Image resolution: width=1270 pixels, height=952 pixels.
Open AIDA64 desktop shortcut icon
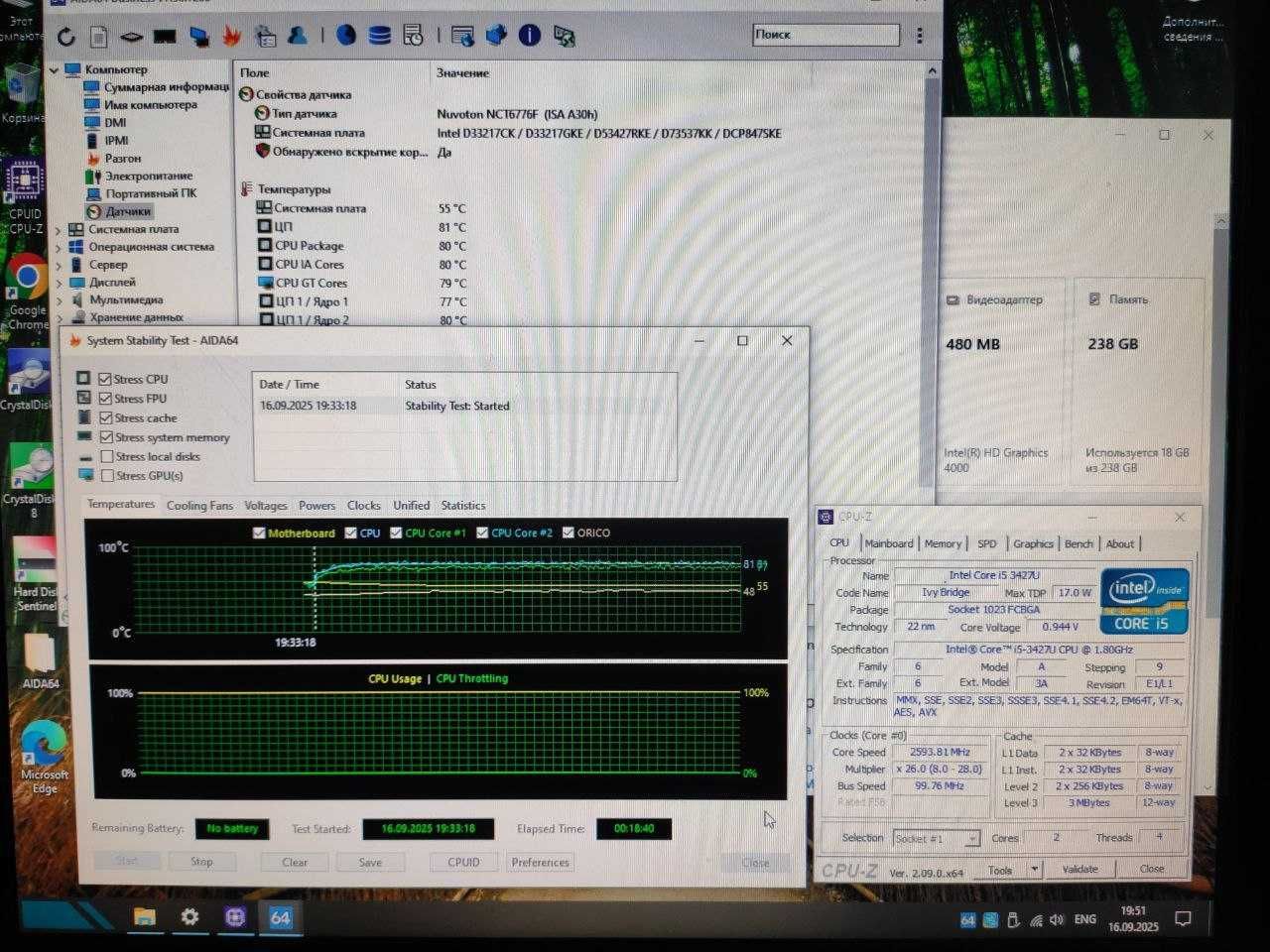(40, 659)
